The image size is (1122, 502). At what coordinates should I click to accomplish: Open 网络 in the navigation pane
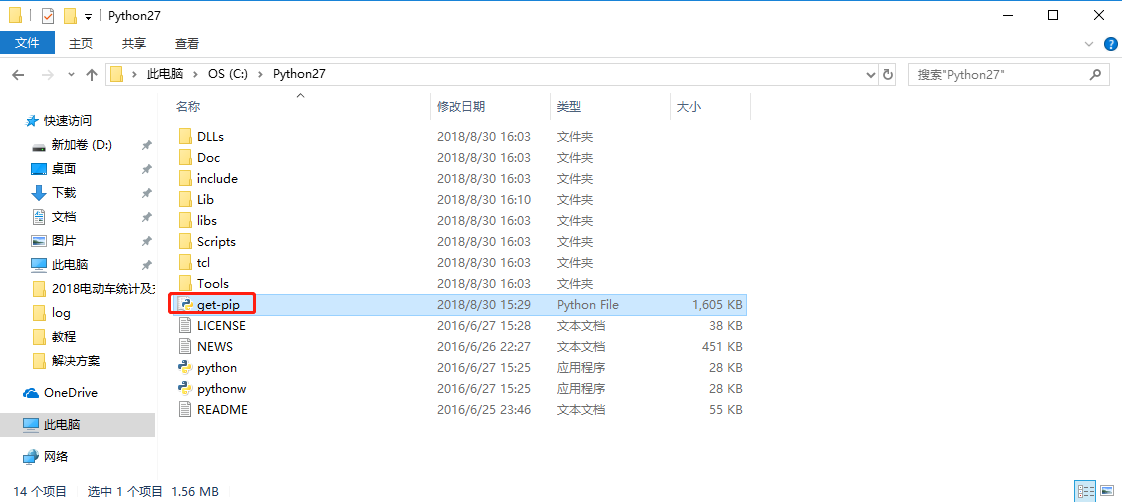click(x=56, y=456)
